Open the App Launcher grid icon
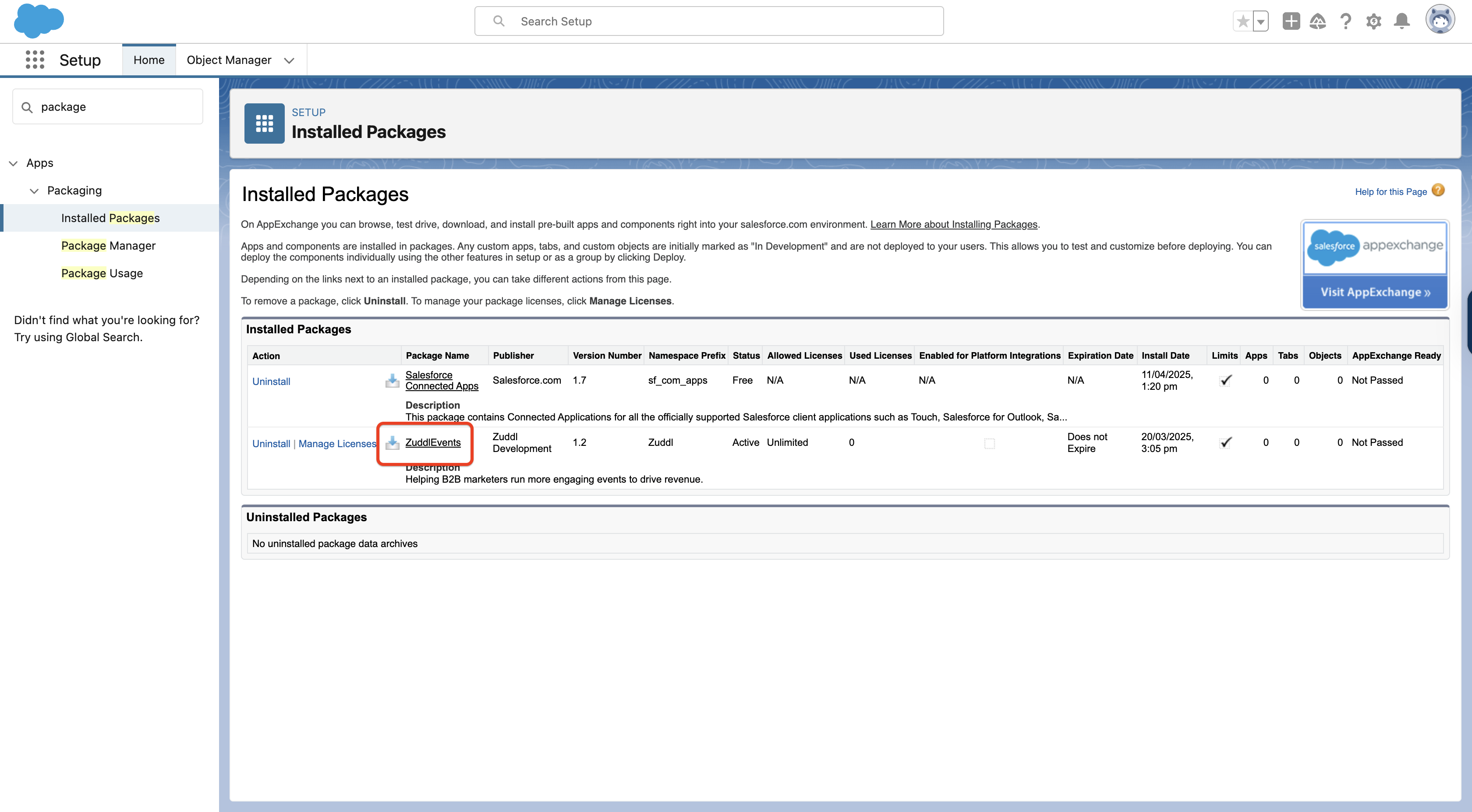The width and height of the screenshot is (1472, 812). [35, 60]
